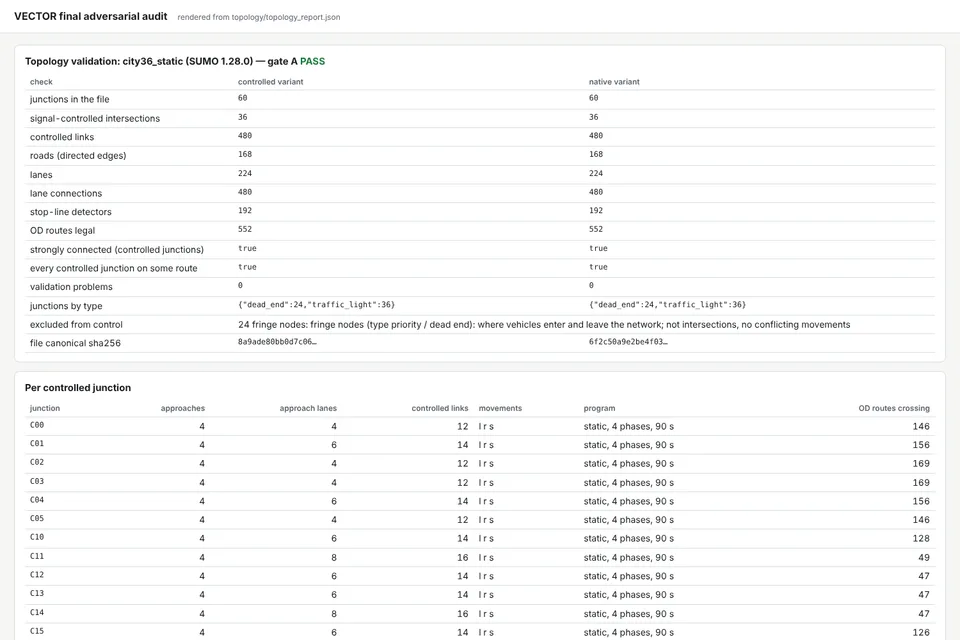960x640 pixels.
Task: Select junction "C01" in the junction table
Action: click(37, 443)
